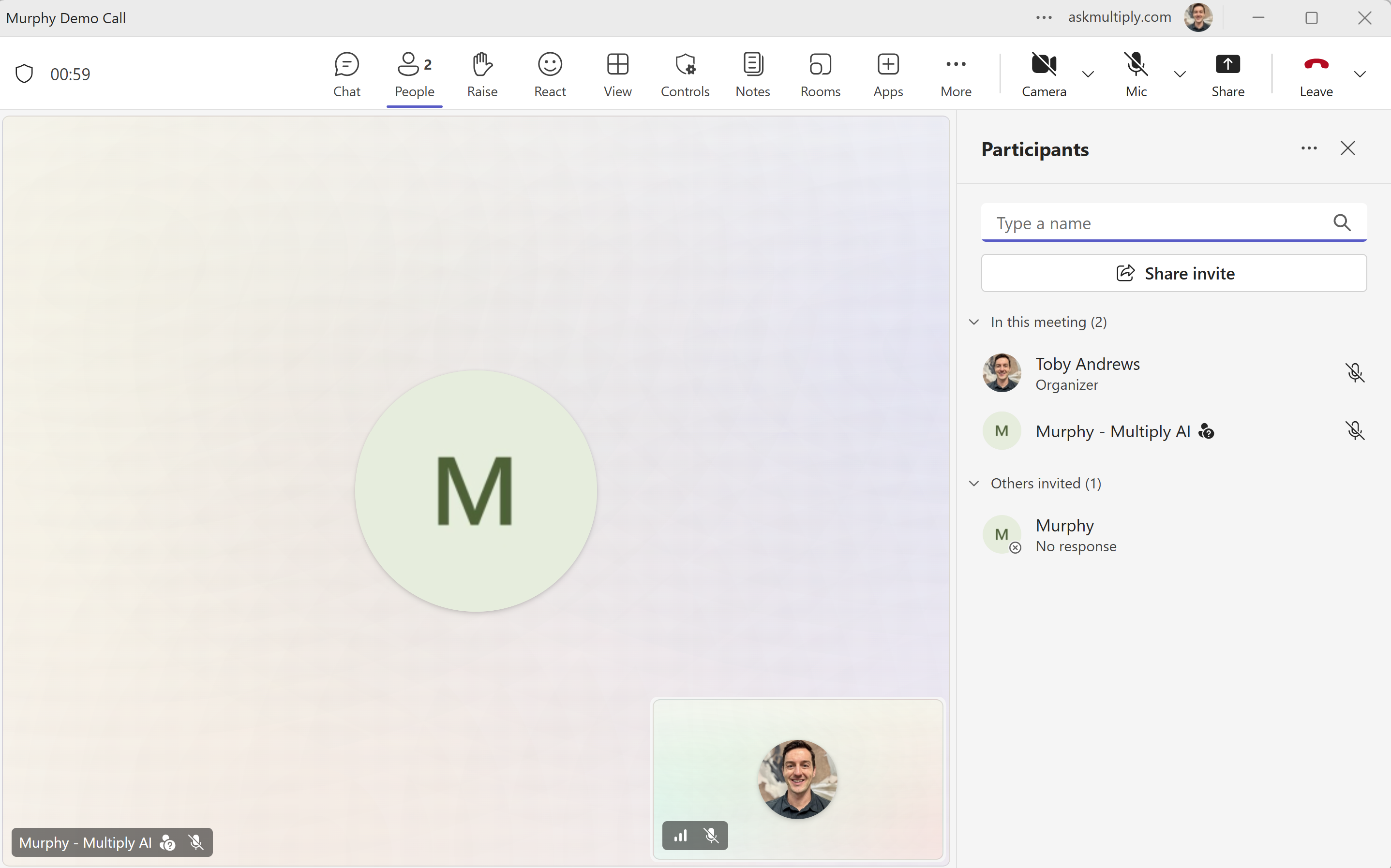Open meeting Notes

[x=753, y=74]
